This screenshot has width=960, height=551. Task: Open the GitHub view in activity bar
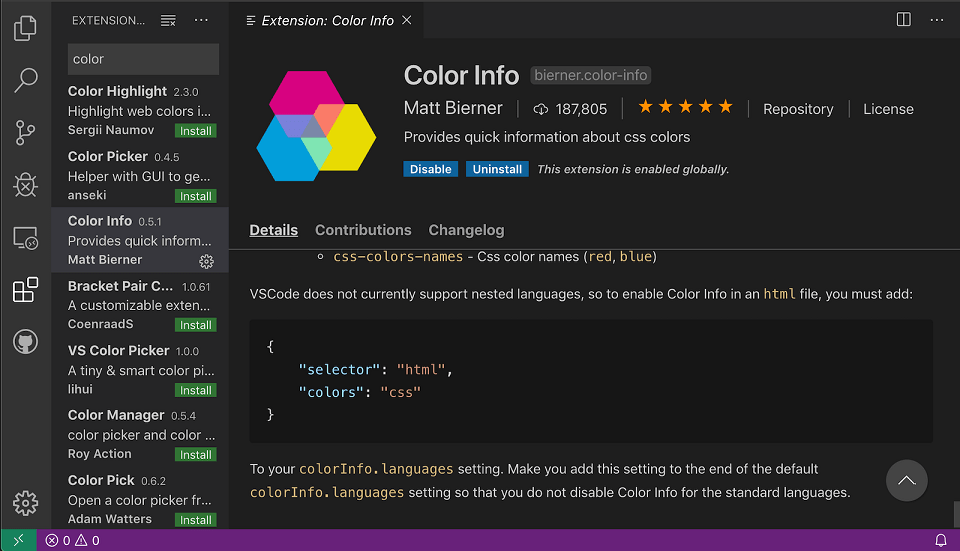[x=25, y=343]
